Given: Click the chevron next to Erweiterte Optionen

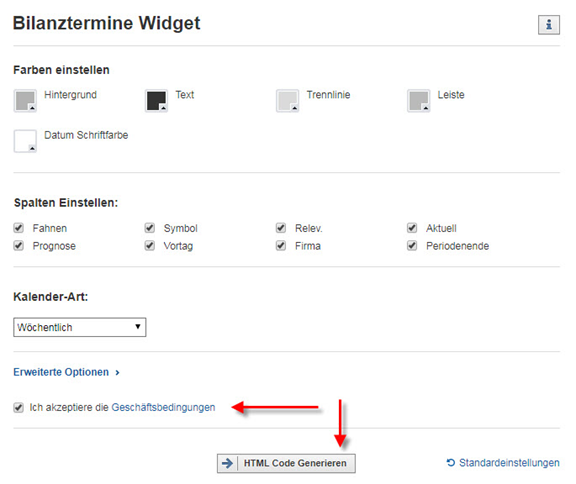Looking at the screenshot, I should (x=117, y=373).
